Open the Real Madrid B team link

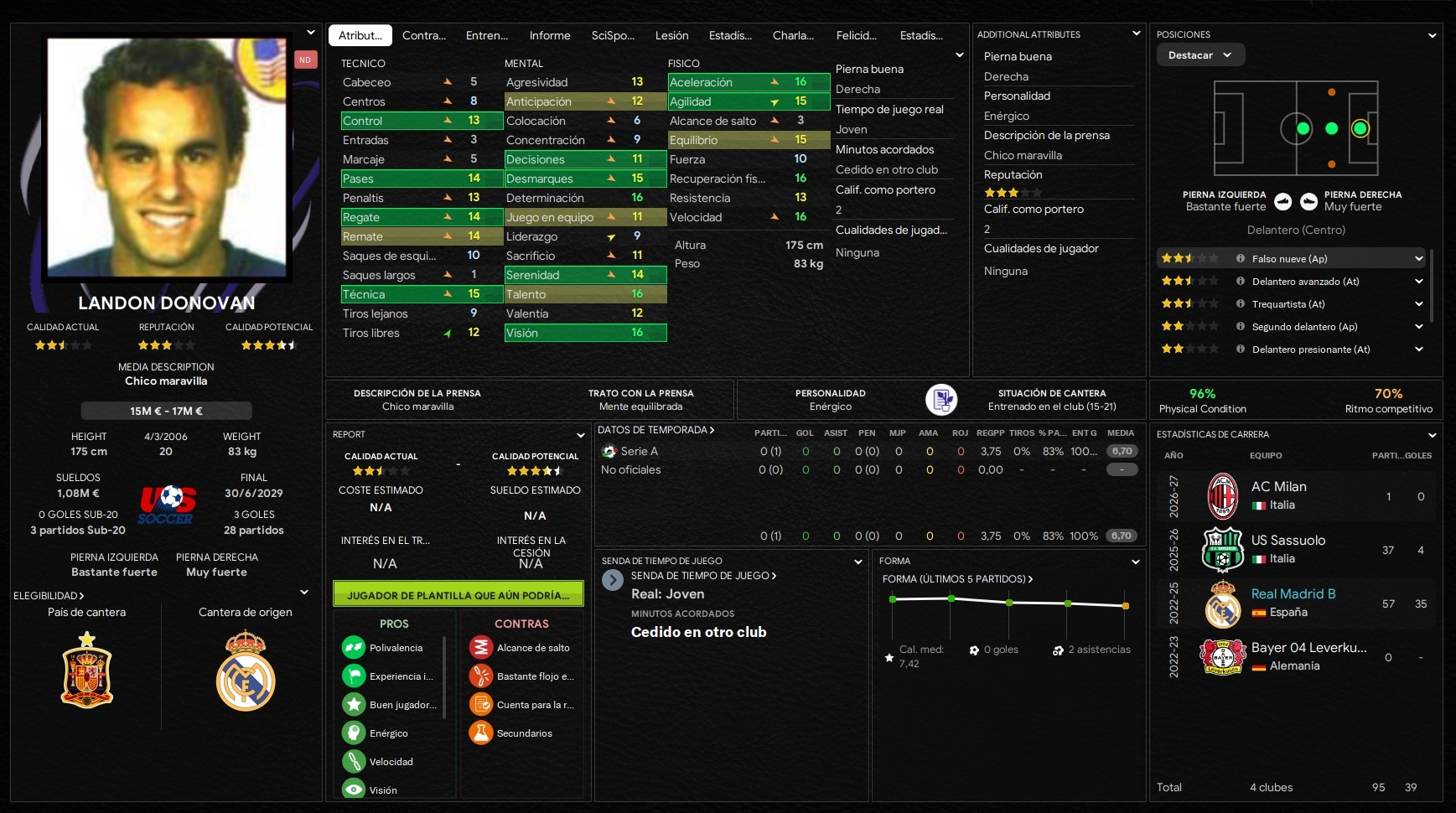[1293, 593]
